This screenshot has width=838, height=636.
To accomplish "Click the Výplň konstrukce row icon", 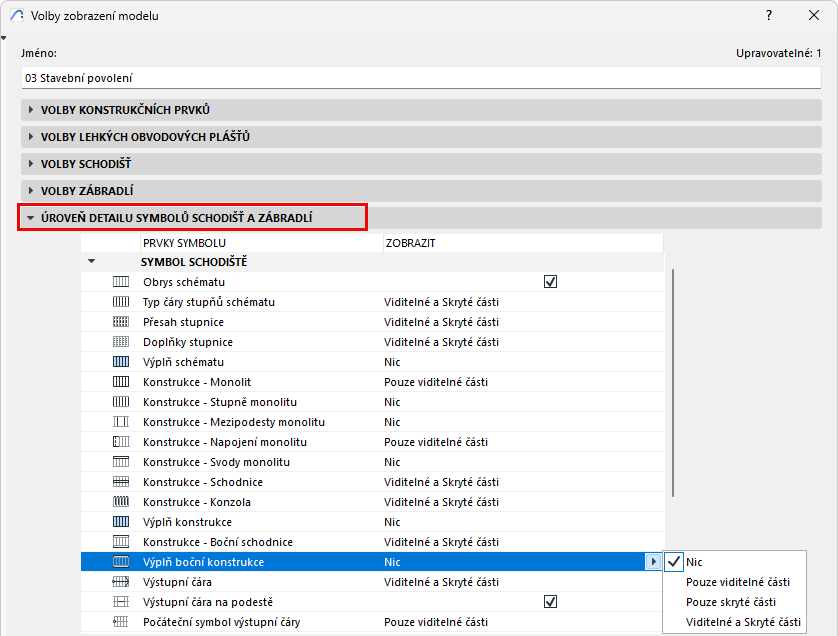I will pyautogui.click(x=121, y=522).
